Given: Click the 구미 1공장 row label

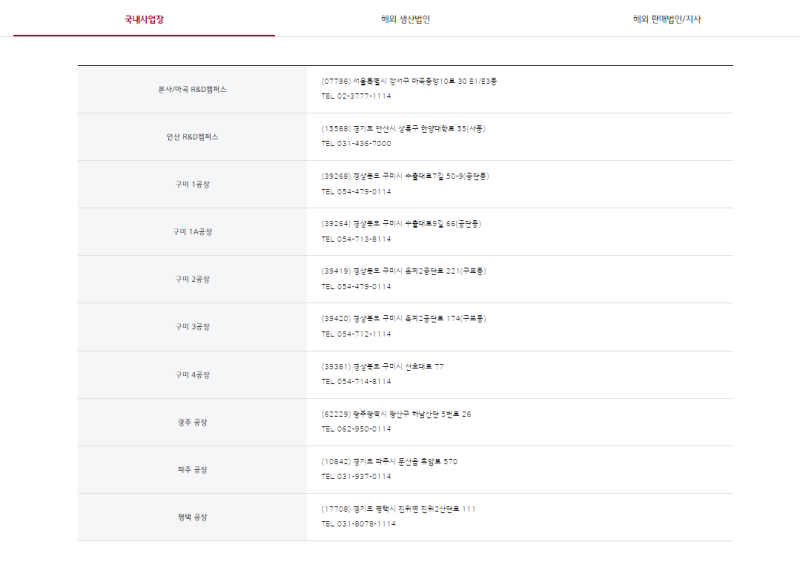Looking at the screenshot, I should (192, 184).
